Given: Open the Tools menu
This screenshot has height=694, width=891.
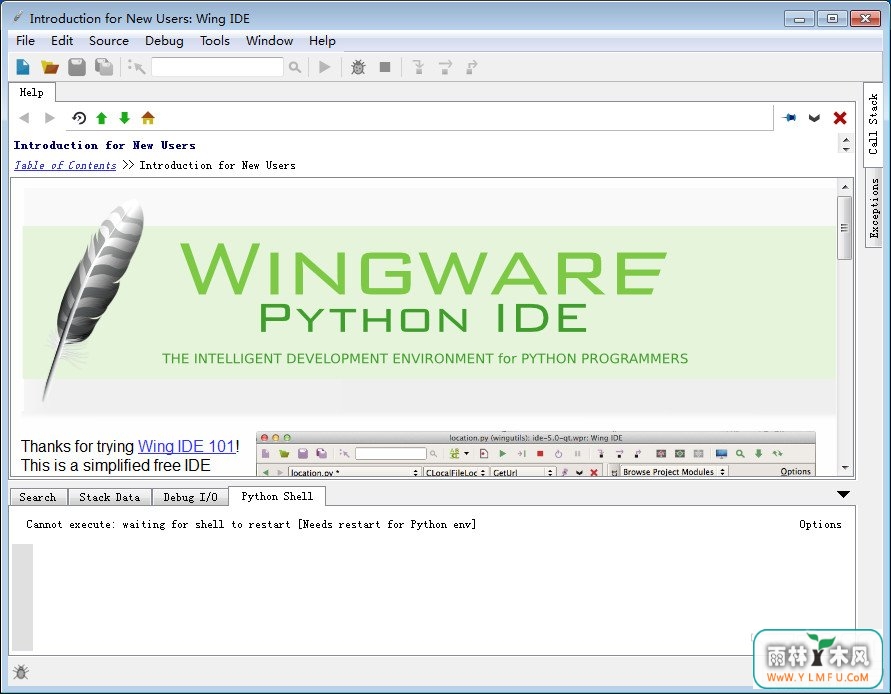Looking at the screenshot, I should pos(214,41).
